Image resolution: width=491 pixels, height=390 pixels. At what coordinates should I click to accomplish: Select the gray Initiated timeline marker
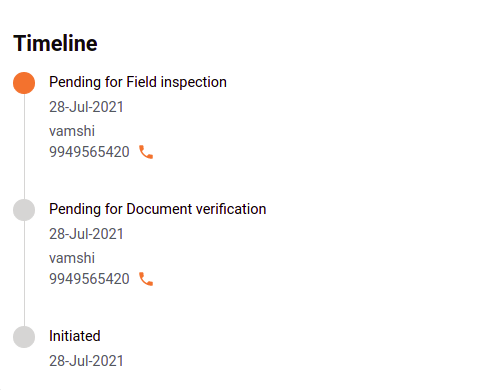(x=24, y=337)
